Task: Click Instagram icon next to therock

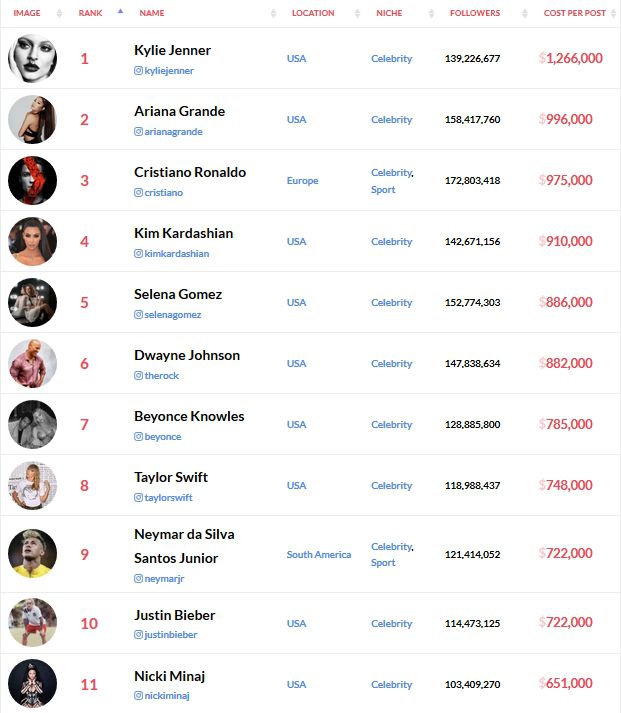Action: (x=138, y=376)
